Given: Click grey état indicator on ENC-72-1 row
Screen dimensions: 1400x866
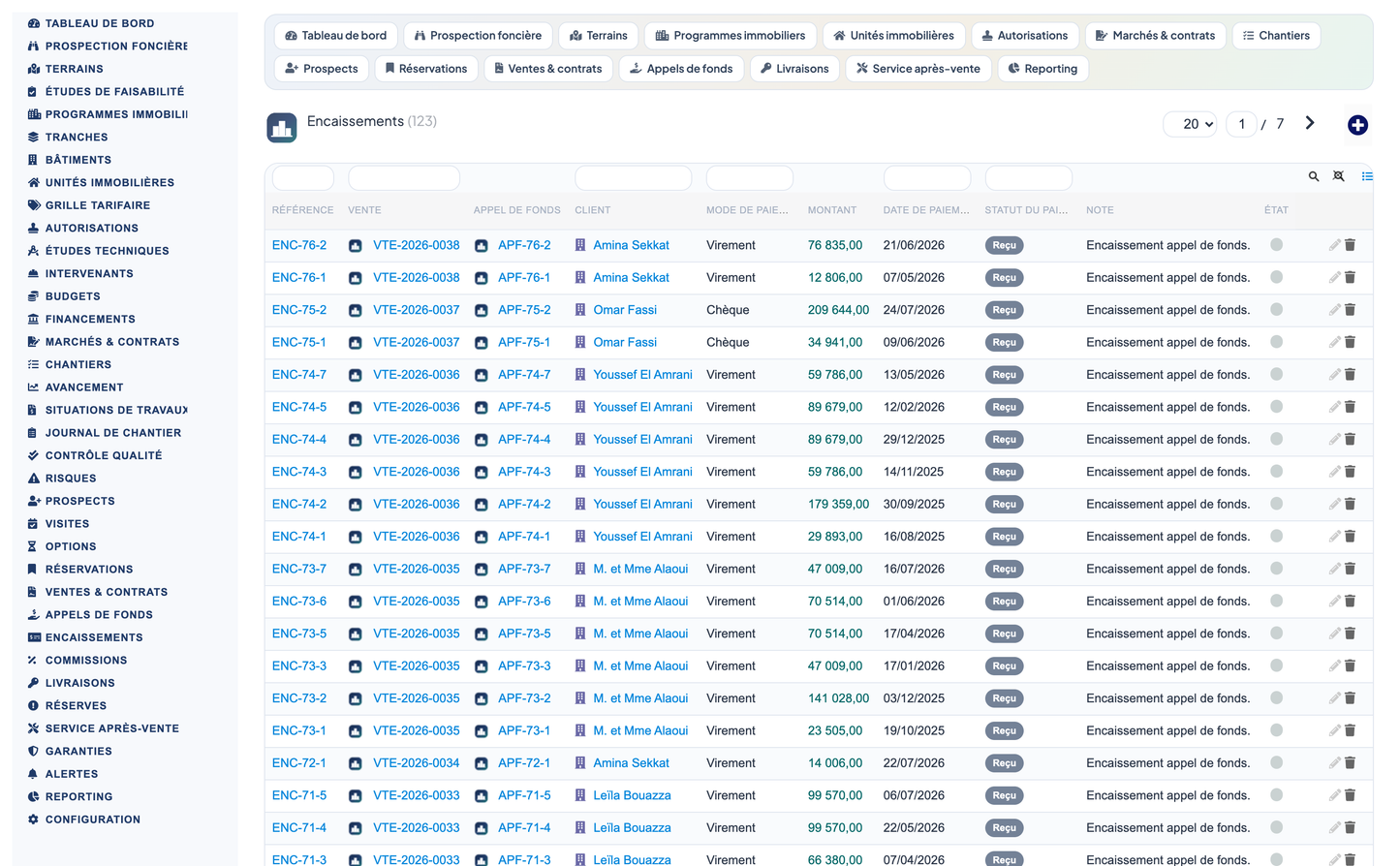Looking at the screenshot, I should click(1277, 762).
